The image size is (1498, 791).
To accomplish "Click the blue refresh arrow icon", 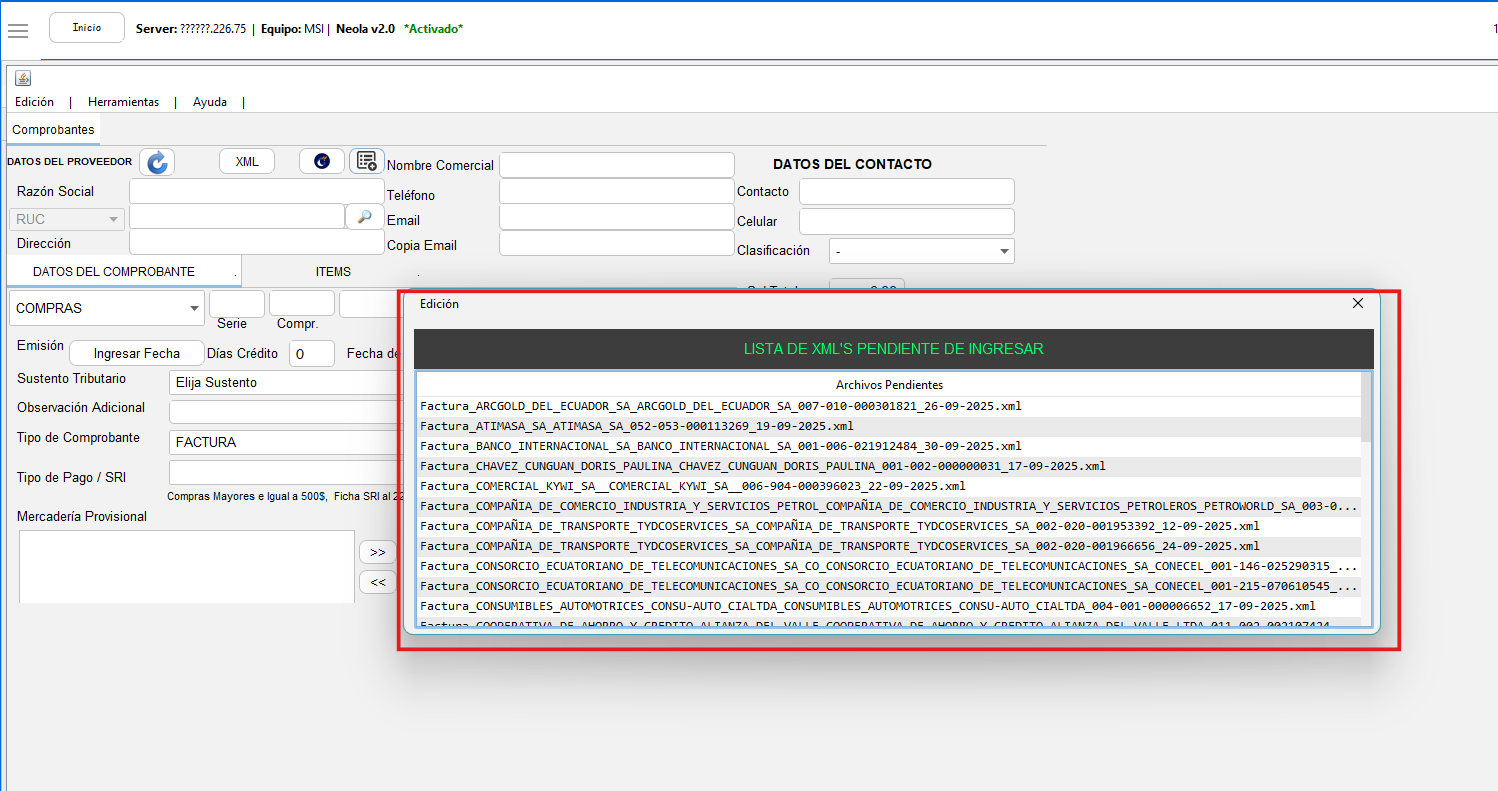I will pyautogui.click(x=157, y=162).
